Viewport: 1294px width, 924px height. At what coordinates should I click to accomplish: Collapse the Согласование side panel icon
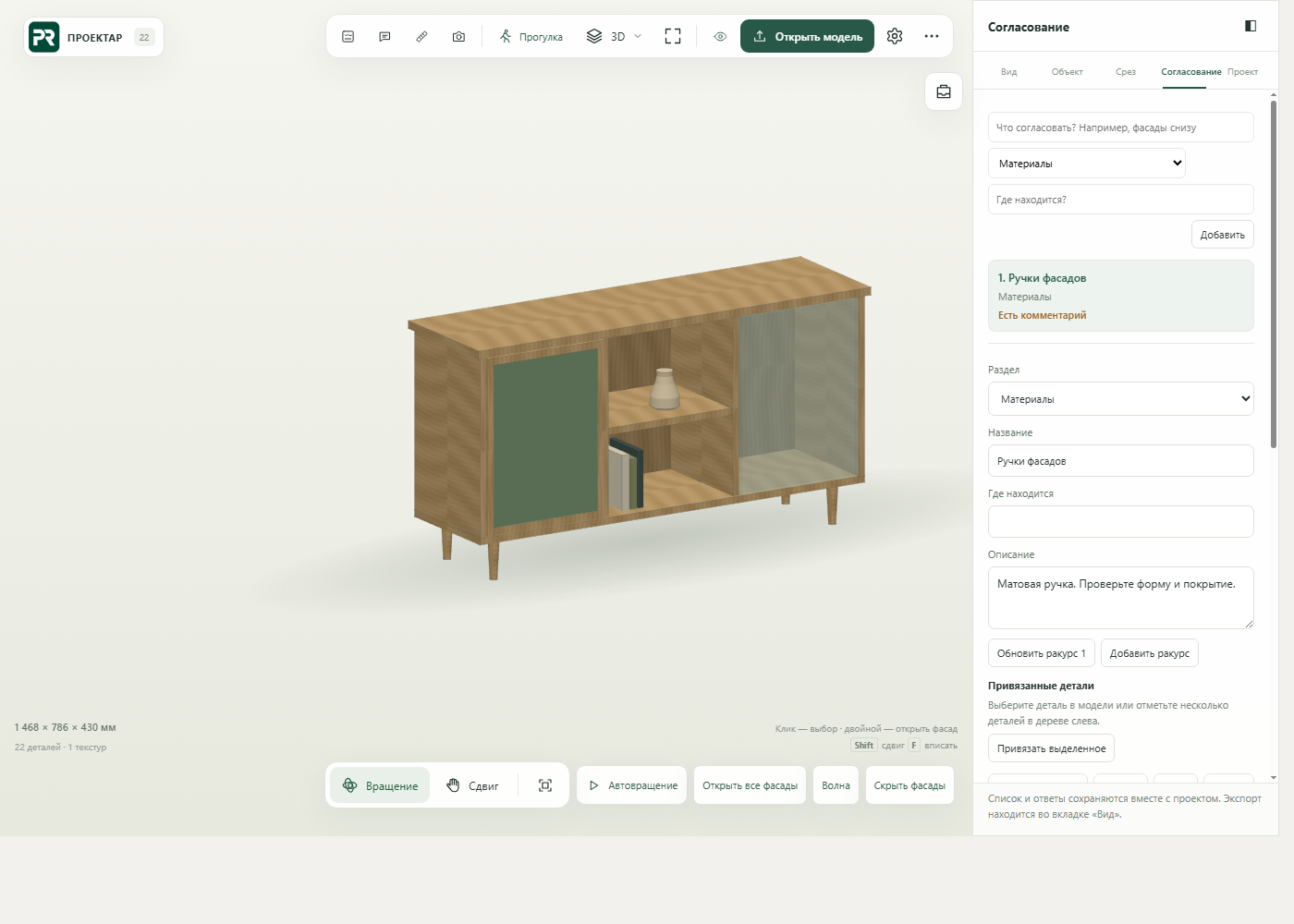(x=1251, y=26)
